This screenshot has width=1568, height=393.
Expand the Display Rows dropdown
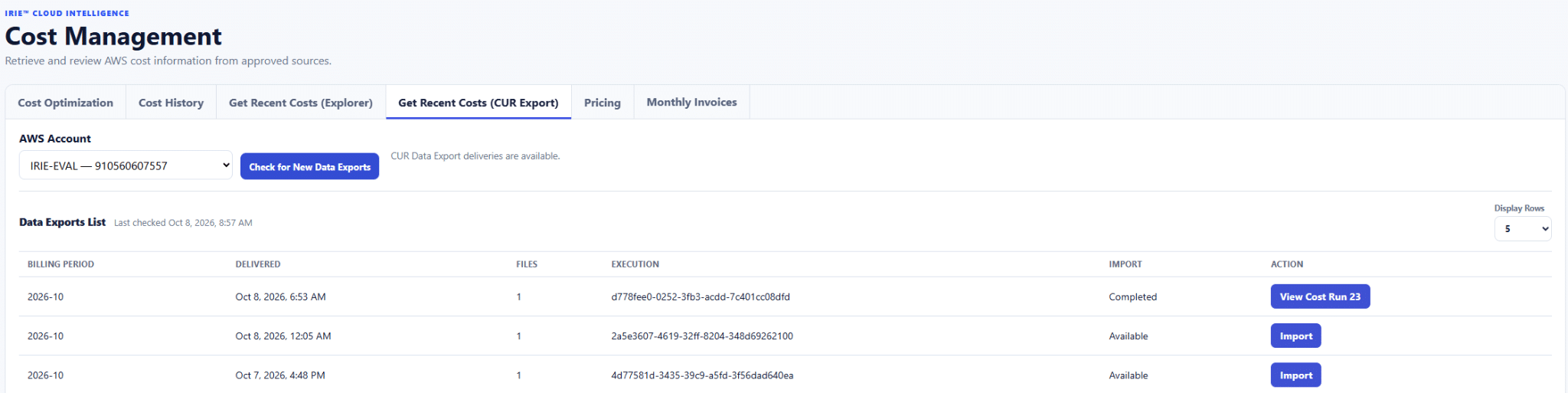coord(1523,228)
